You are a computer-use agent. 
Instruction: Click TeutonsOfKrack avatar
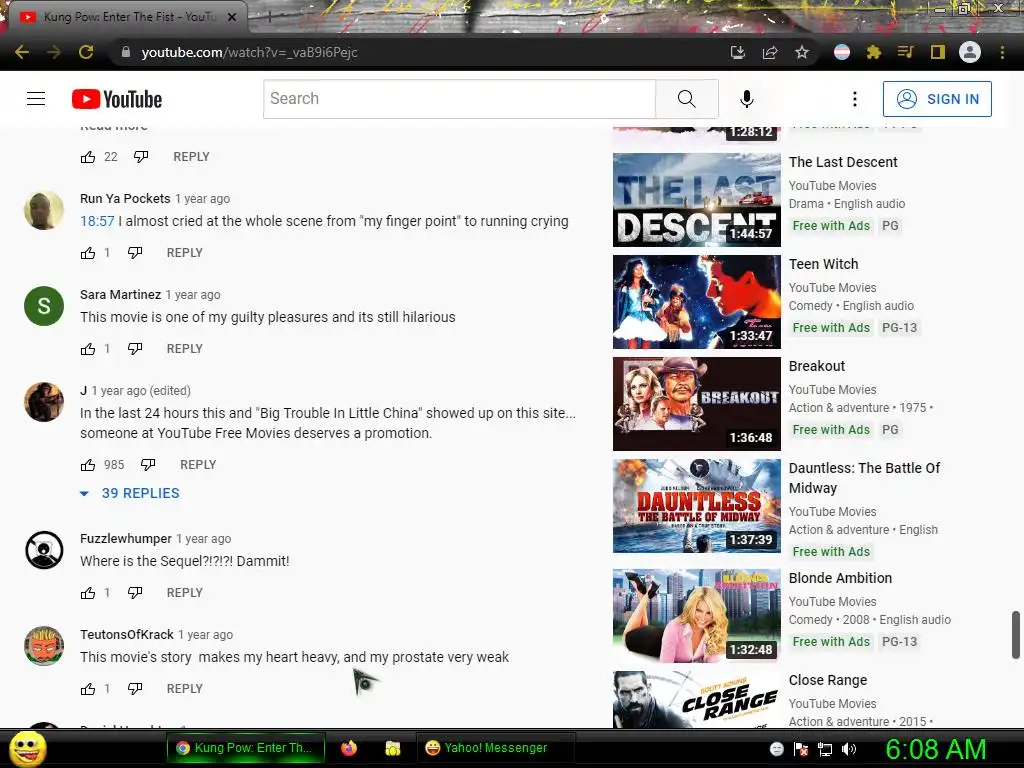pos(44,646)
